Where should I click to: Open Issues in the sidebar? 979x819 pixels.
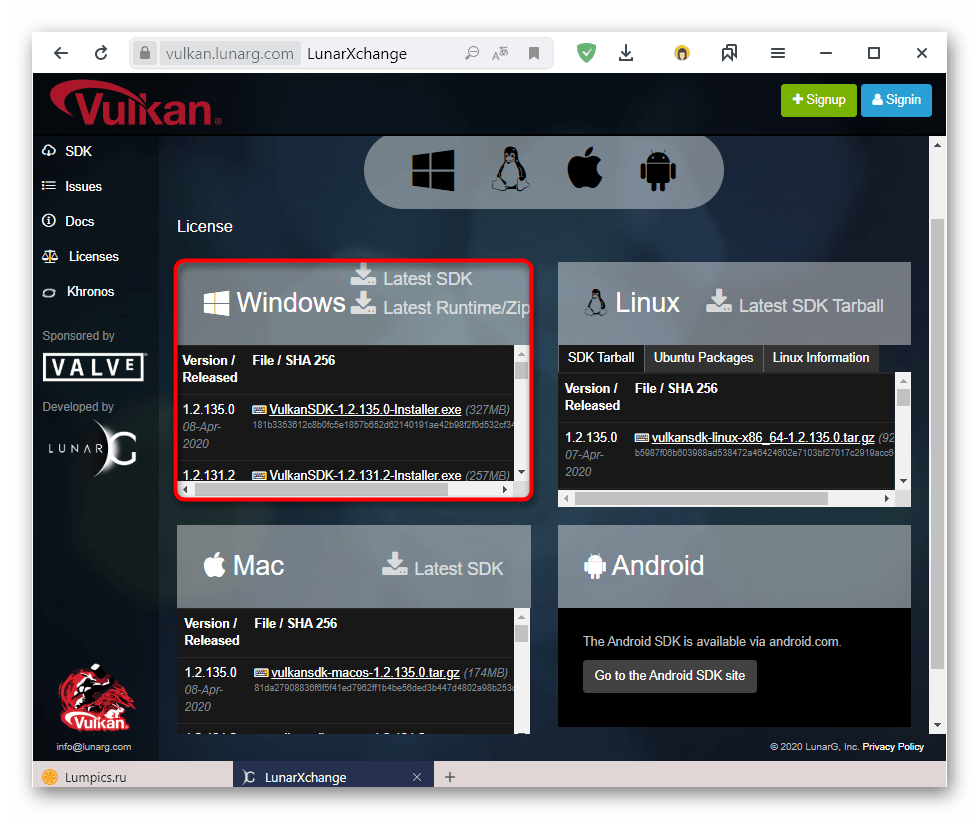(72, 186)
